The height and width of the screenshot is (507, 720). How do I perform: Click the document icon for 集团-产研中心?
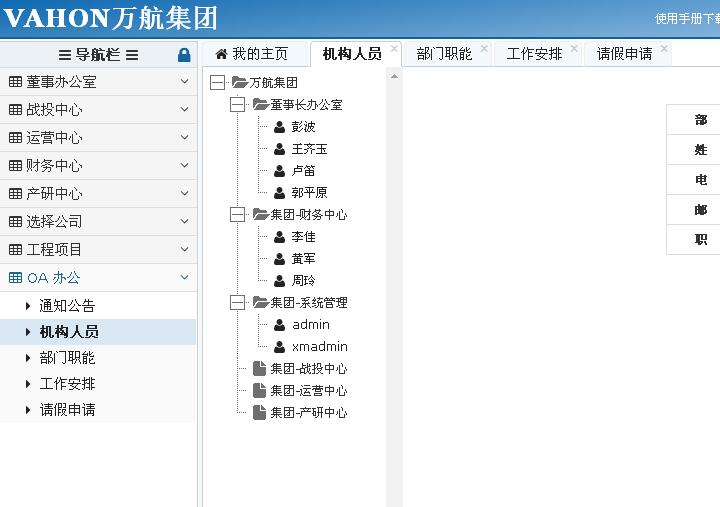click(260, 413)
